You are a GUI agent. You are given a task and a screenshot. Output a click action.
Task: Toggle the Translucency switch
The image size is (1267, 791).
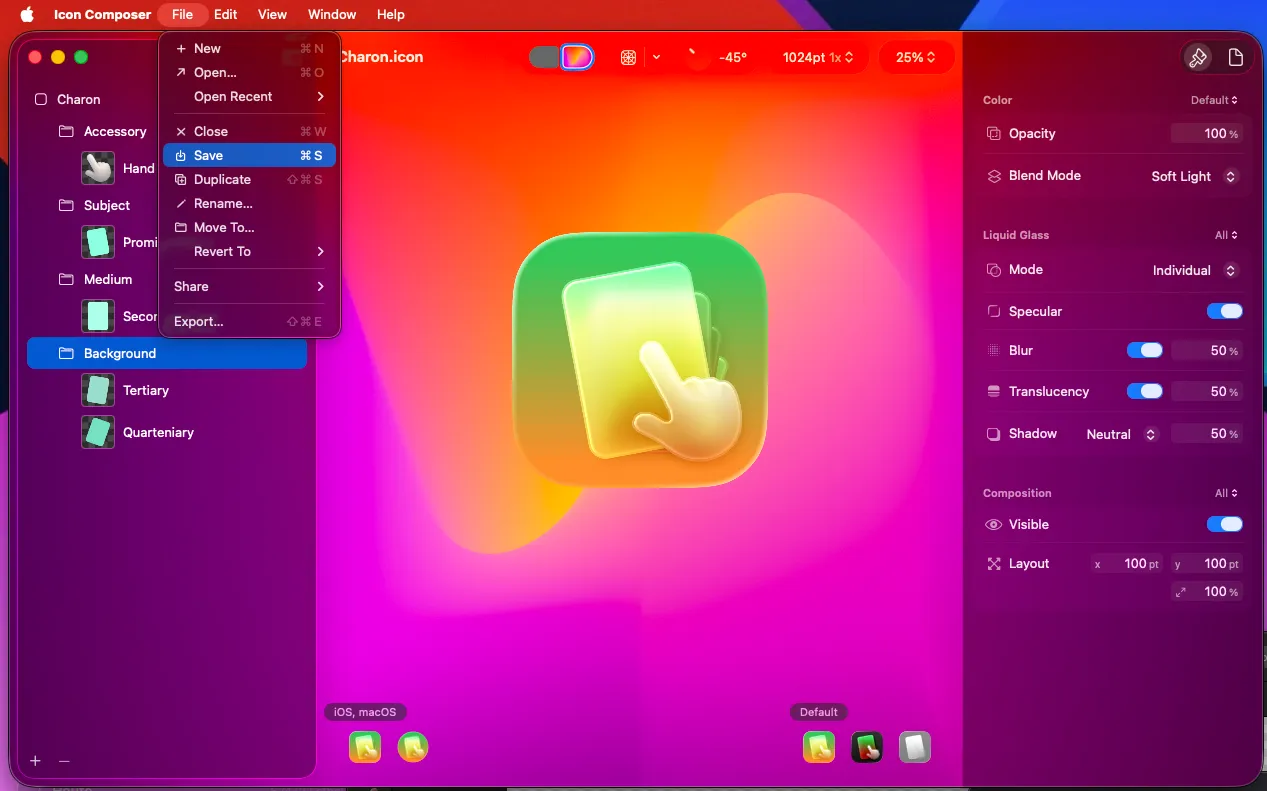[x=1145, y=391]
